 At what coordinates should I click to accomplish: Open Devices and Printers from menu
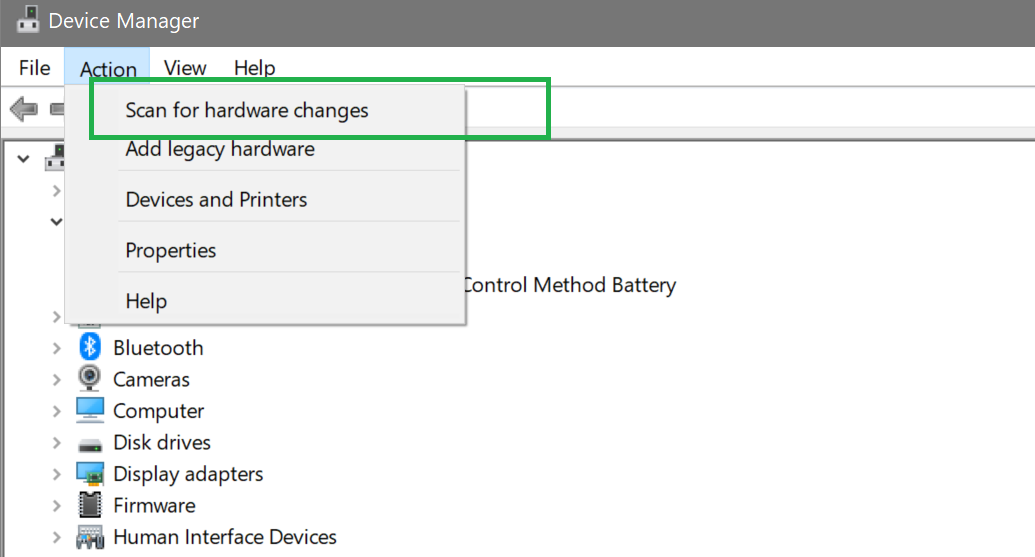point(217,199)
